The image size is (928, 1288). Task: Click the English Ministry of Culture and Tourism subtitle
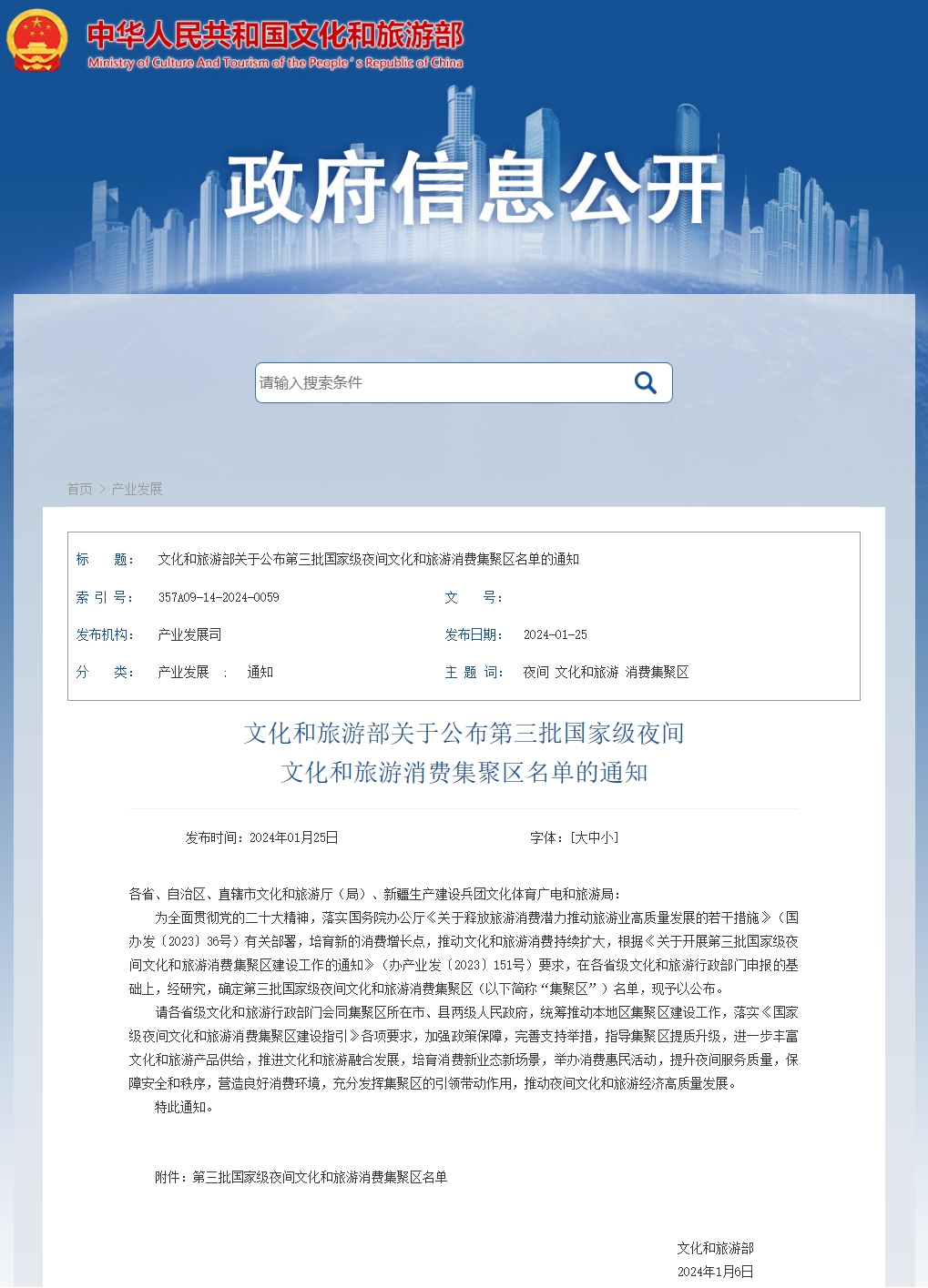click(x=275, y=63)
